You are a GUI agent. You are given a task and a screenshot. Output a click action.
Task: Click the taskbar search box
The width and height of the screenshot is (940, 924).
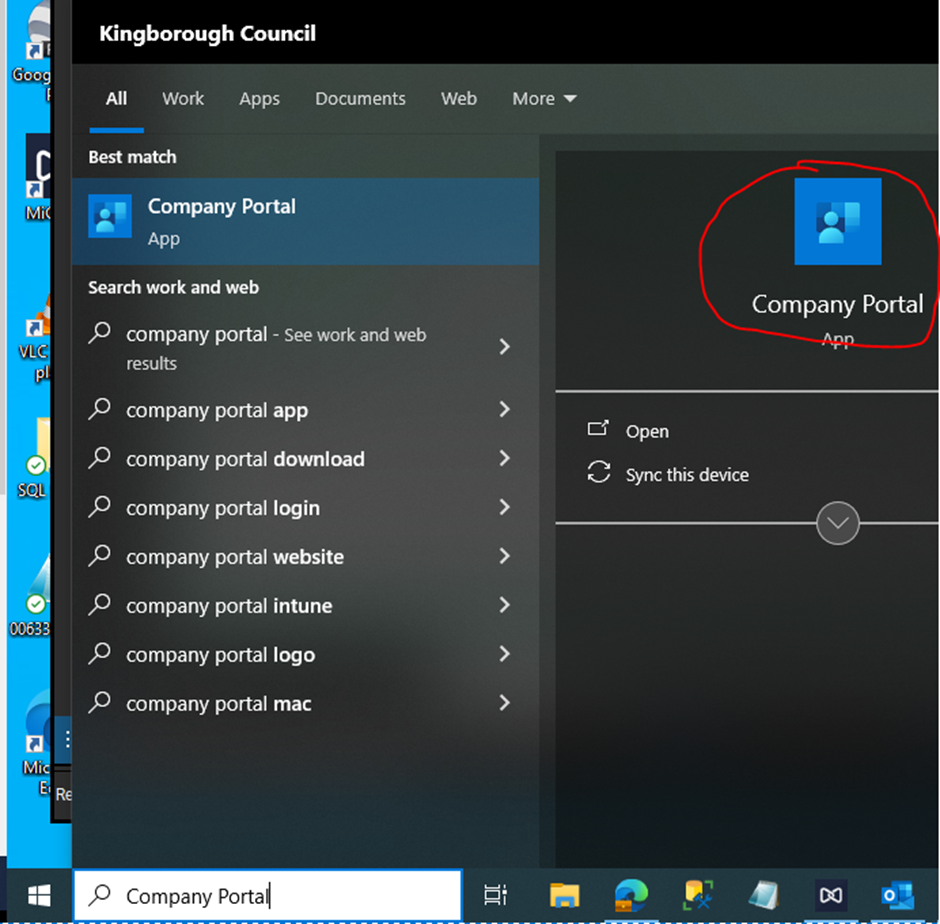tap(267, 895)
